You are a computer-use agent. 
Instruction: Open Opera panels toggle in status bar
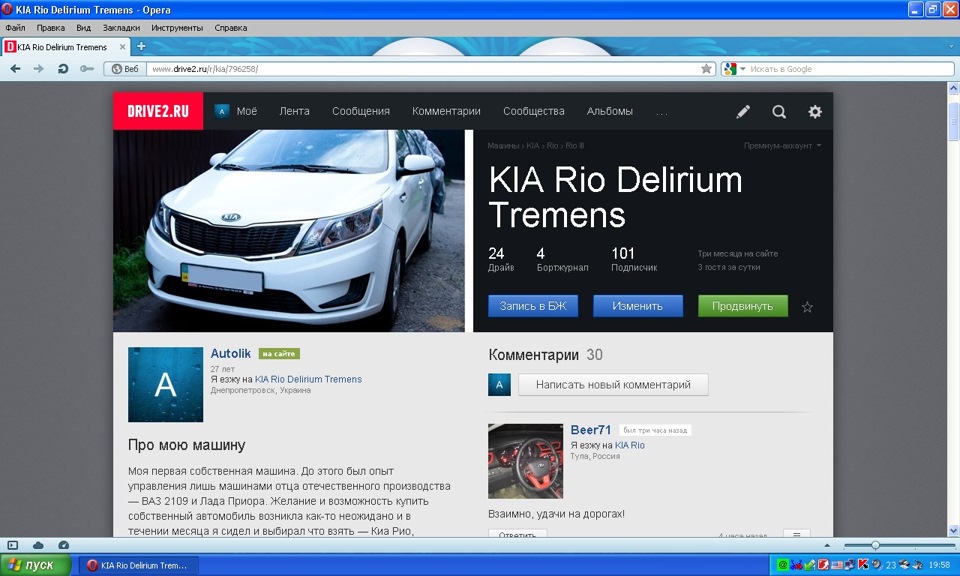[x=12, y=545]
